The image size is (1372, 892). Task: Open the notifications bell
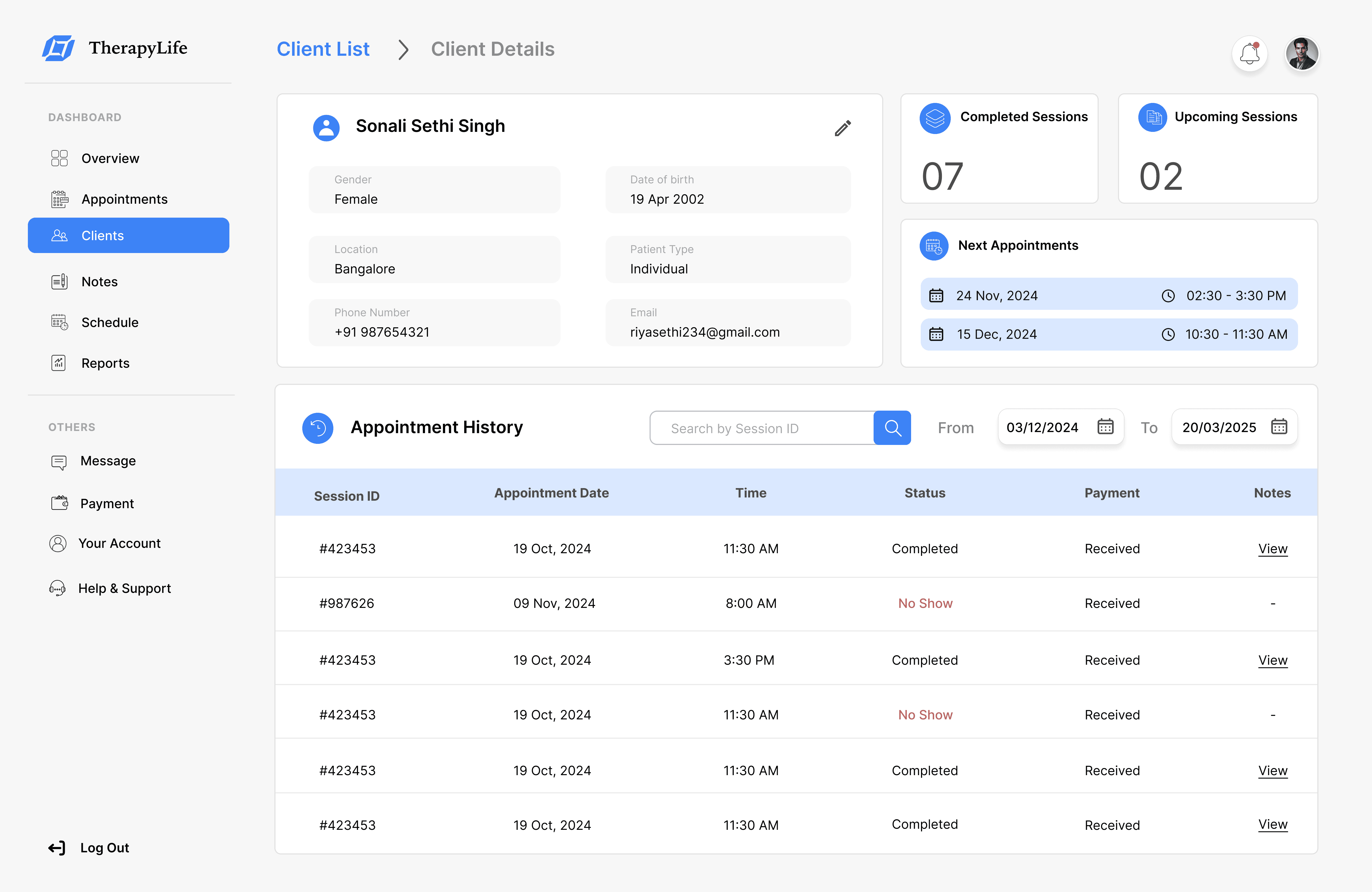(x=1249, y=54)
